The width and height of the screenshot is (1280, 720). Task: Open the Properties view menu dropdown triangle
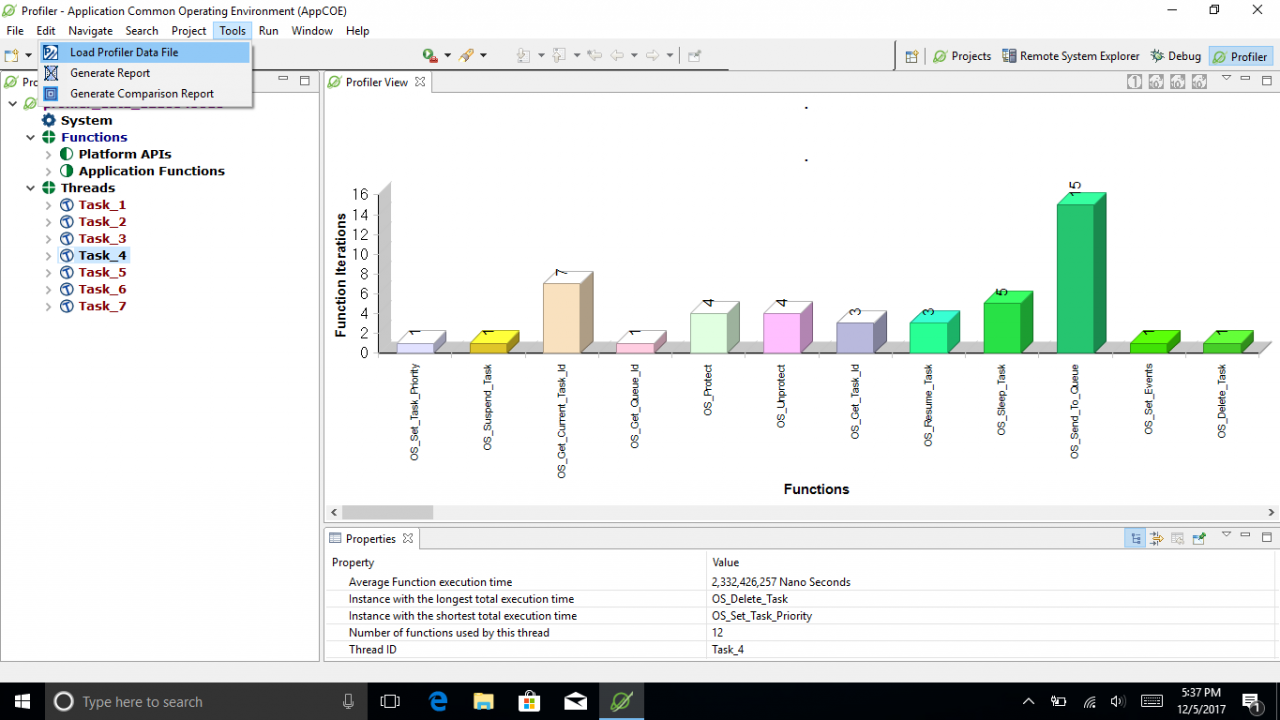(x=1226, y=538)
